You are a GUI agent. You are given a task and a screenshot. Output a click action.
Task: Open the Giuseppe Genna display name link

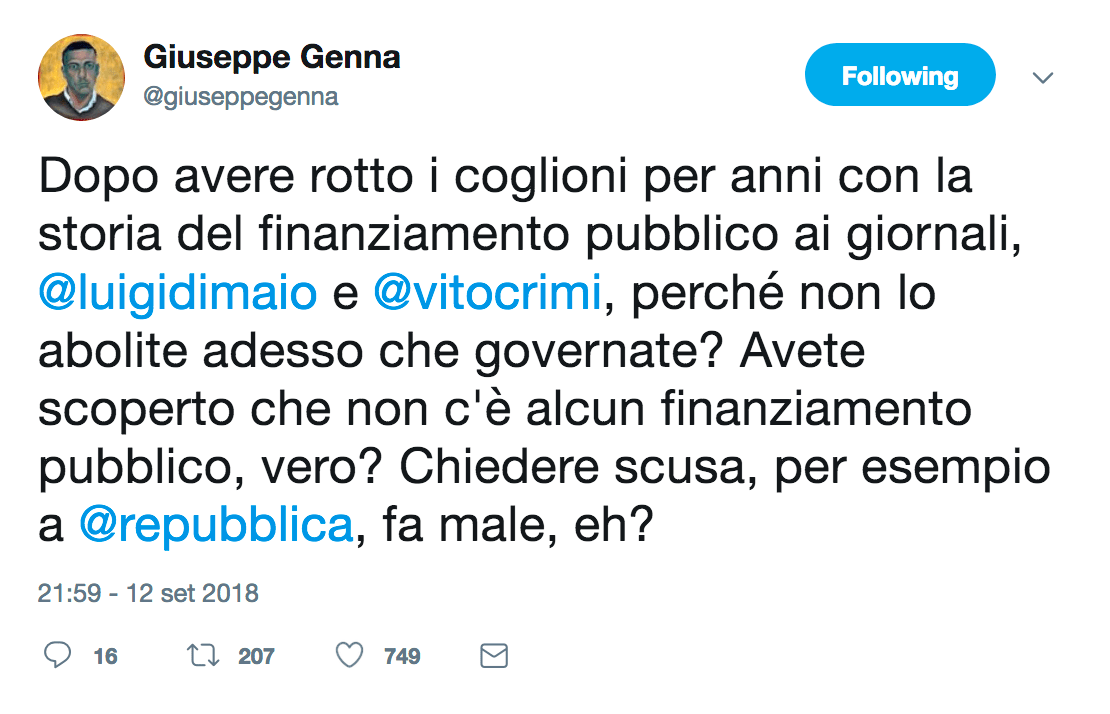click(x=272, y=57)
